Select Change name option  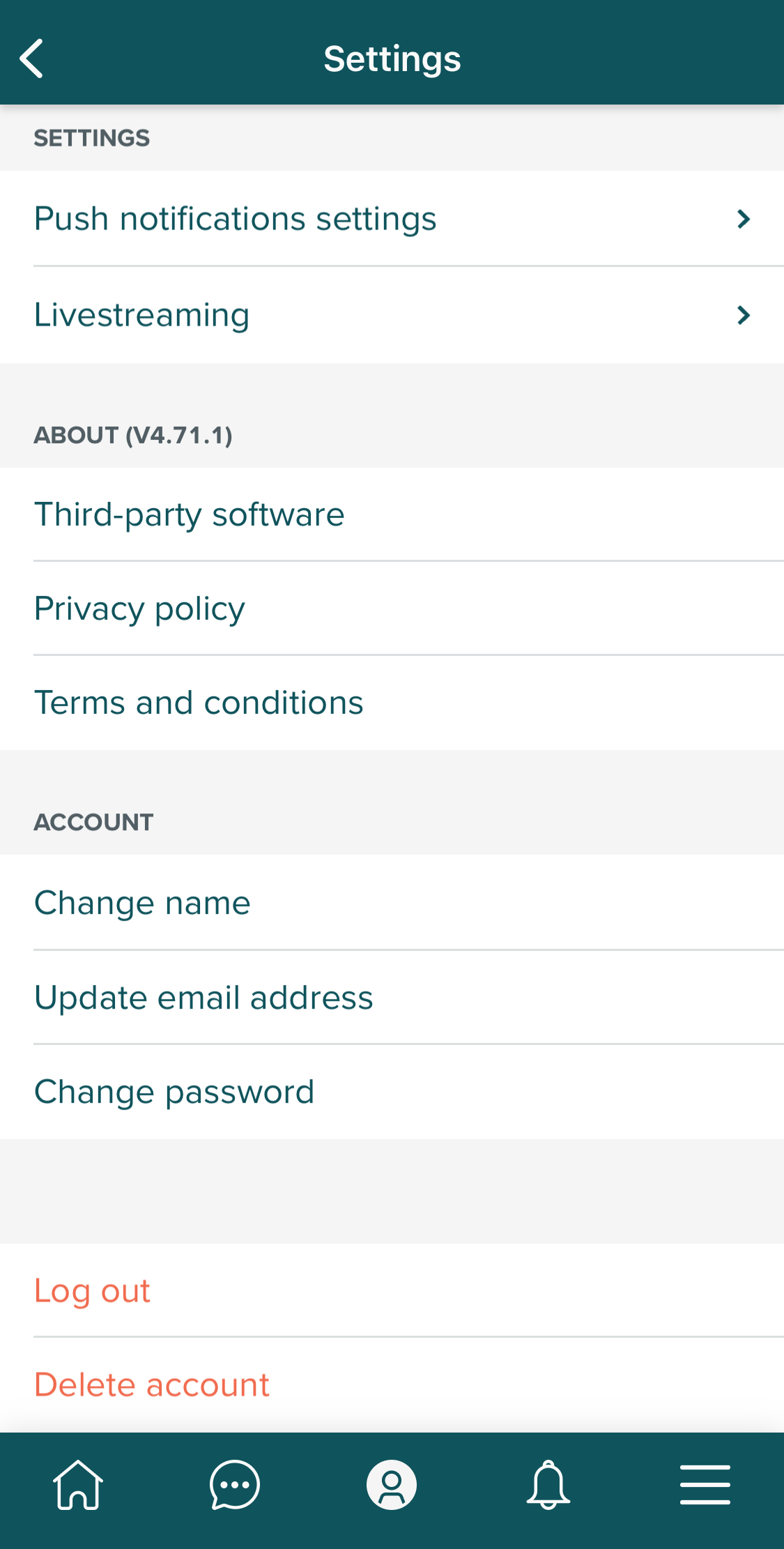pyautogui.click(x=143, y=903)
